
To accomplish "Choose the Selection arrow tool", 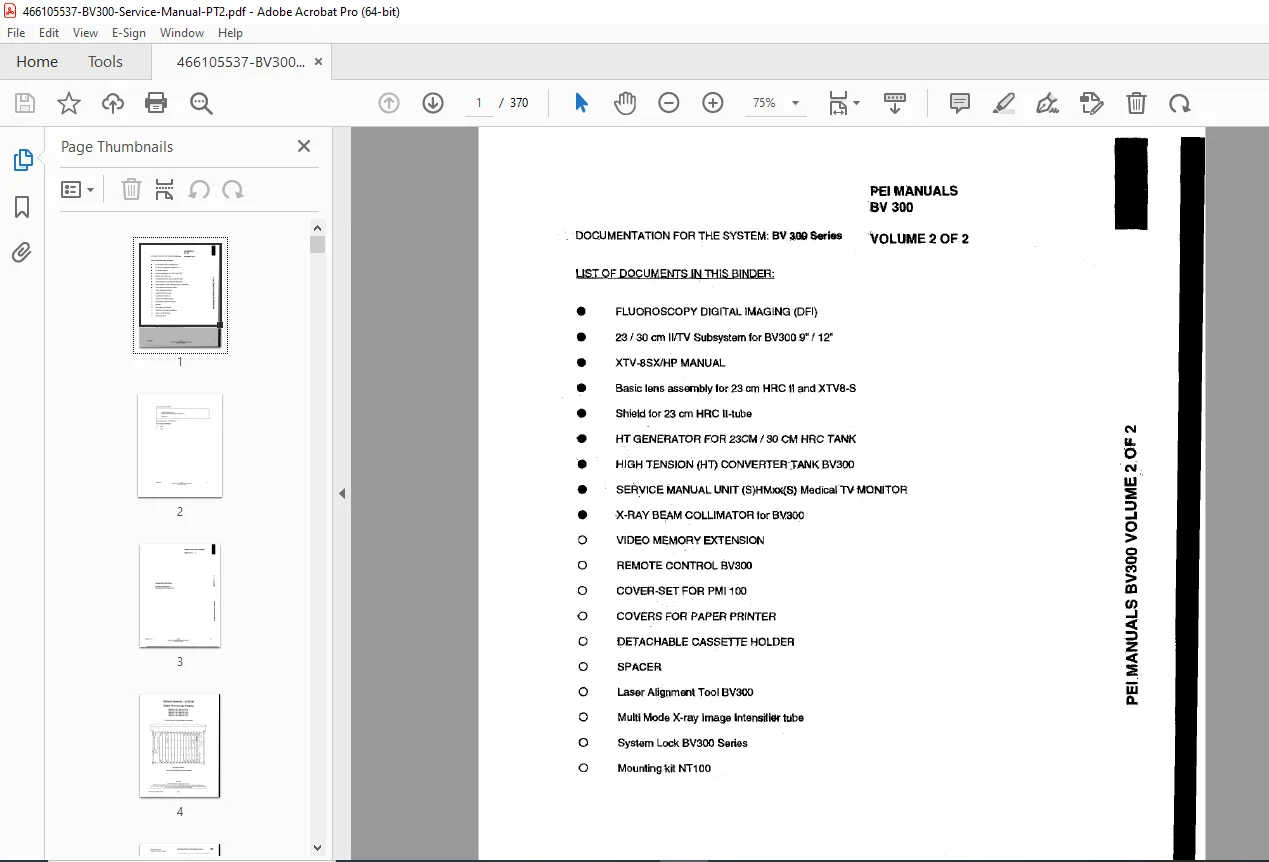I will [581, 103].
